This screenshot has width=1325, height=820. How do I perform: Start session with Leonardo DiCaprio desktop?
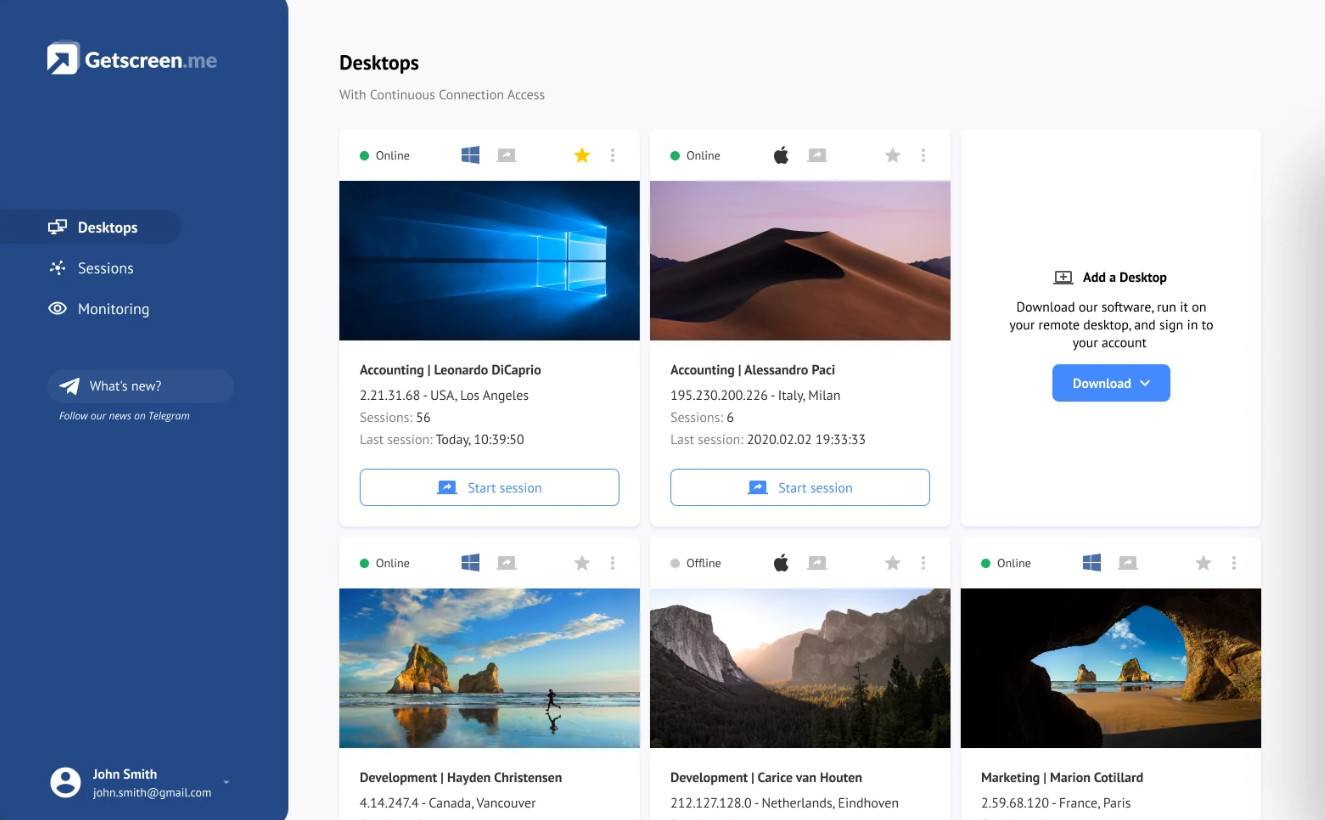click(490, 488)
